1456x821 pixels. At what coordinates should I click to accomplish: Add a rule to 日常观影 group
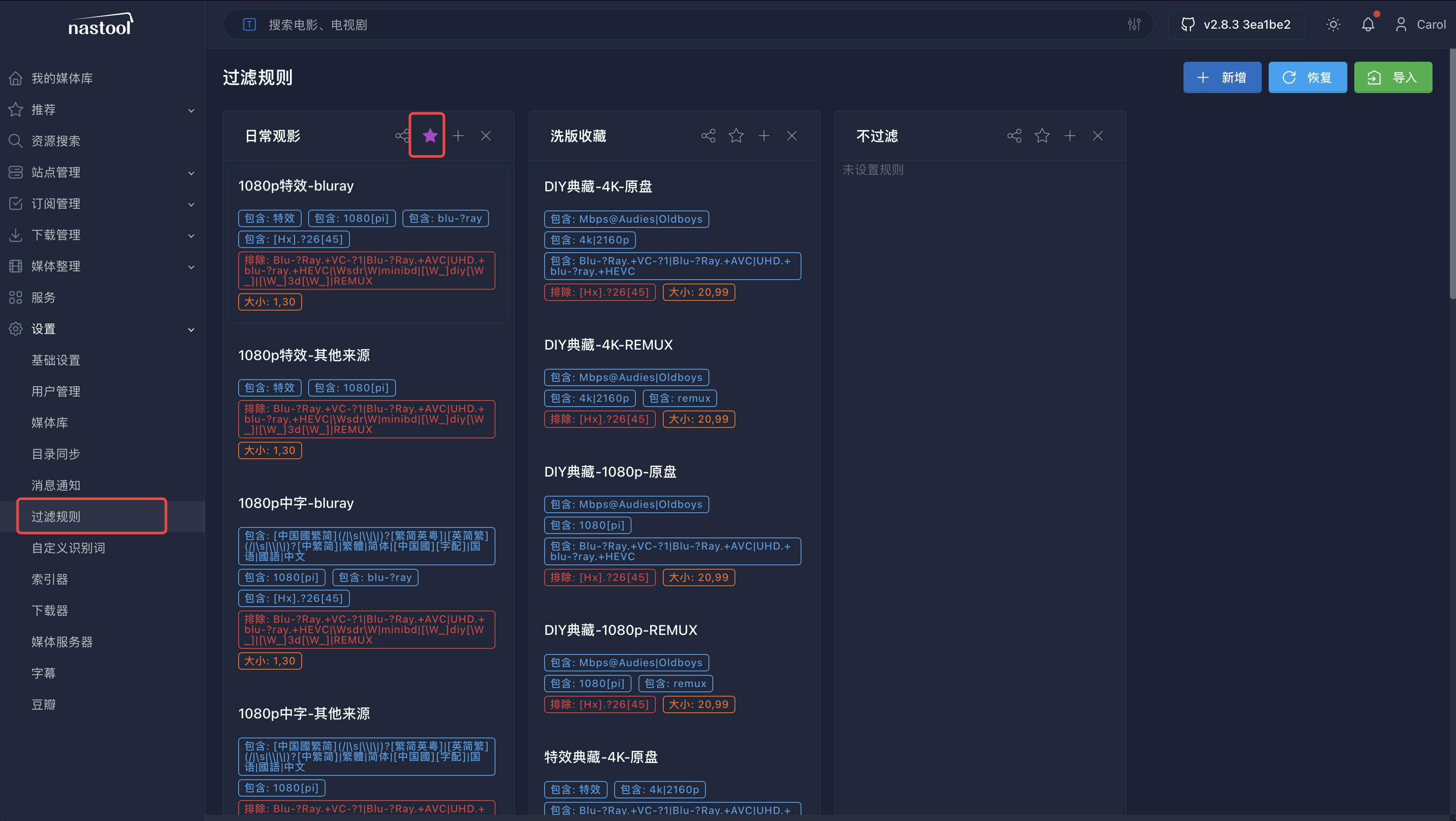click(458, 136)
